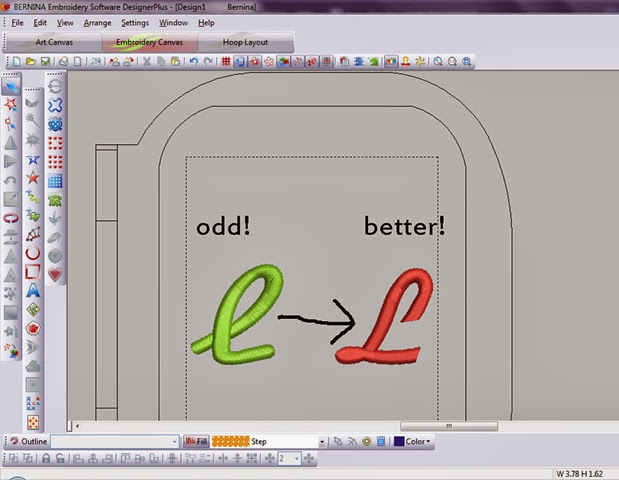
Task: Click the Redo arrow icon
Action: click(208, 62)
